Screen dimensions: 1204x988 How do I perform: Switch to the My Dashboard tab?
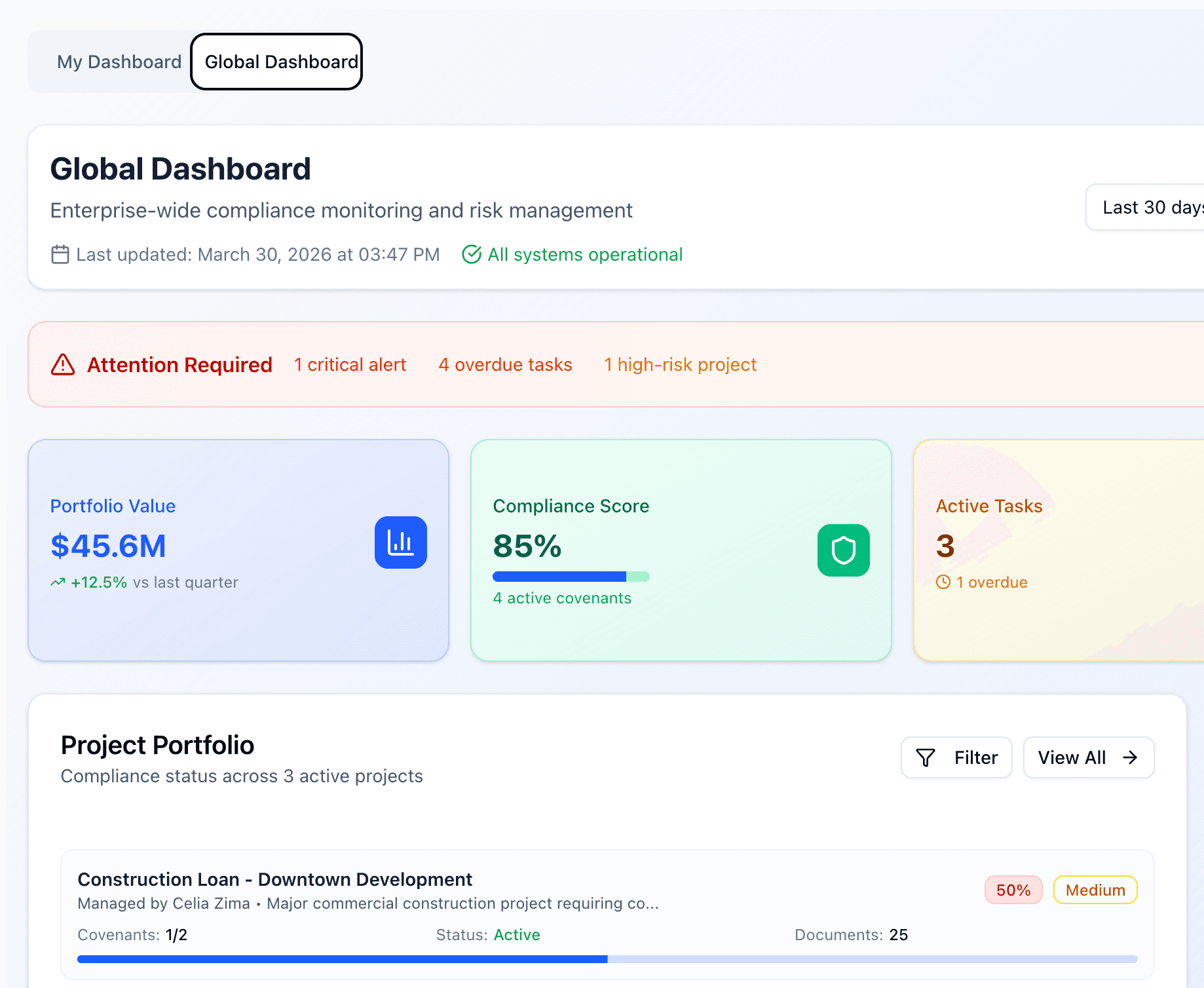119,62
